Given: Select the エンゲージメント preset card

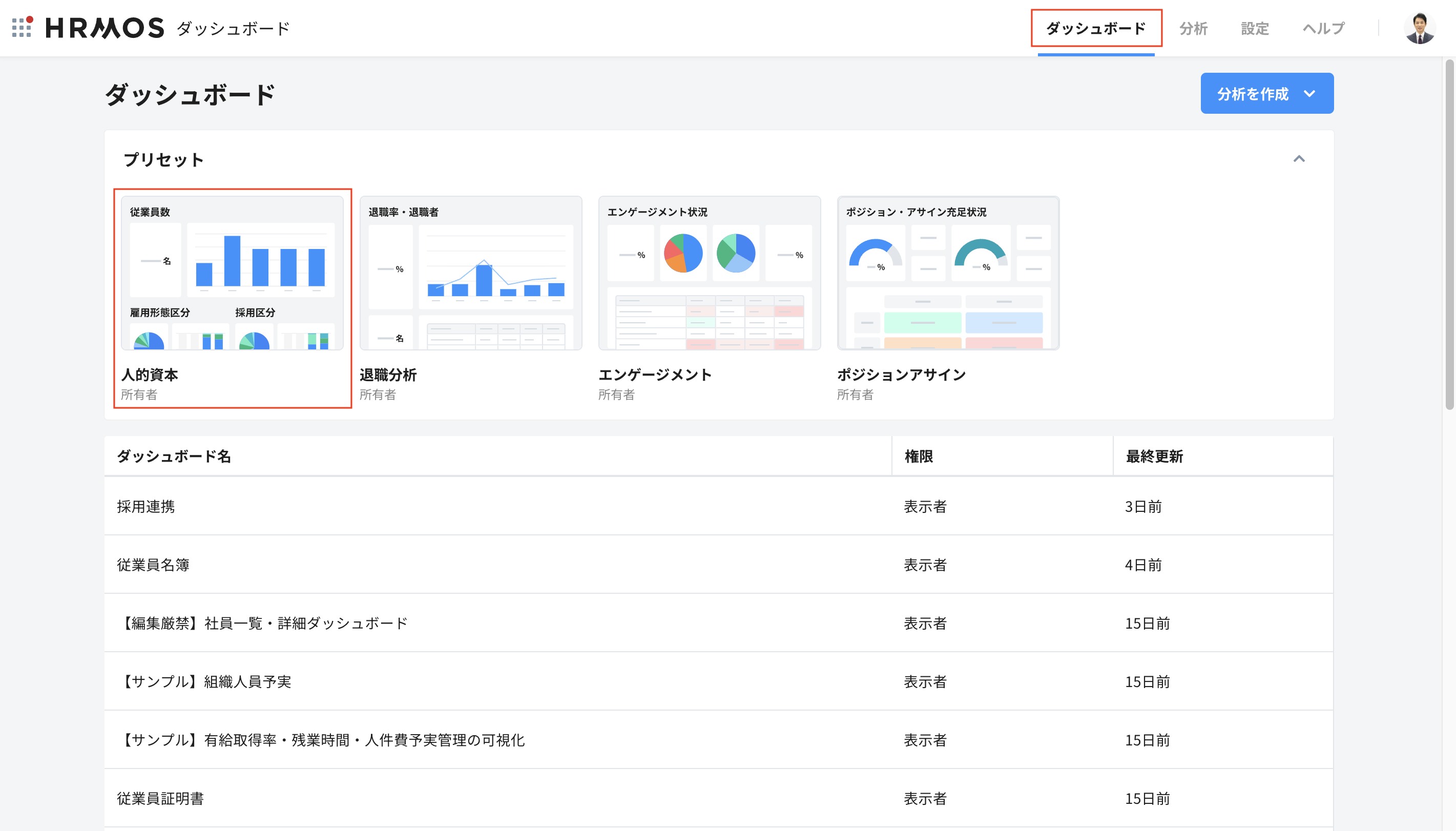Looking at the screenshot, I should click(x=709, y=273).
